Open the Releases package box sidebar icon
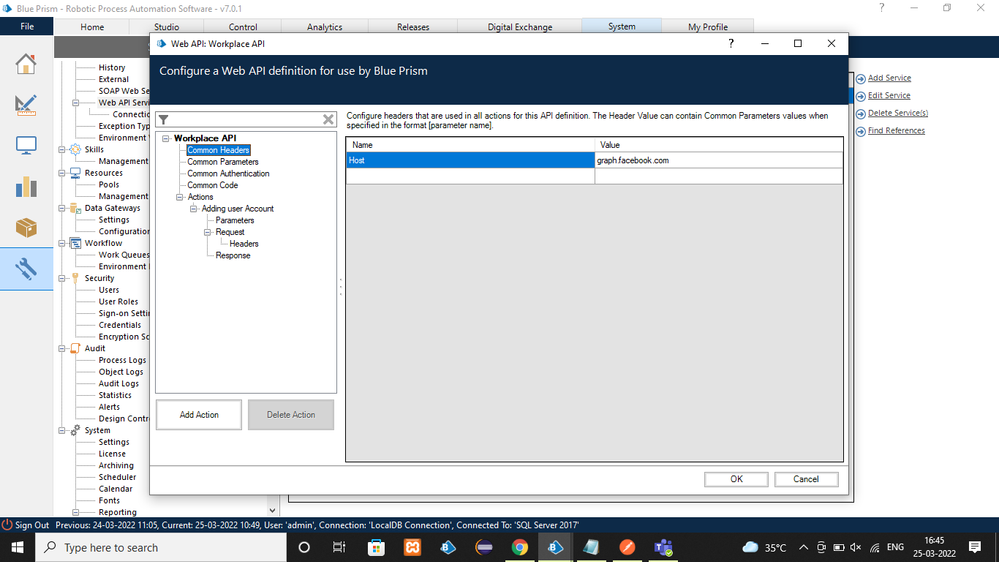Viewport: 999px width, 562px height. click(x=26, y=228)
